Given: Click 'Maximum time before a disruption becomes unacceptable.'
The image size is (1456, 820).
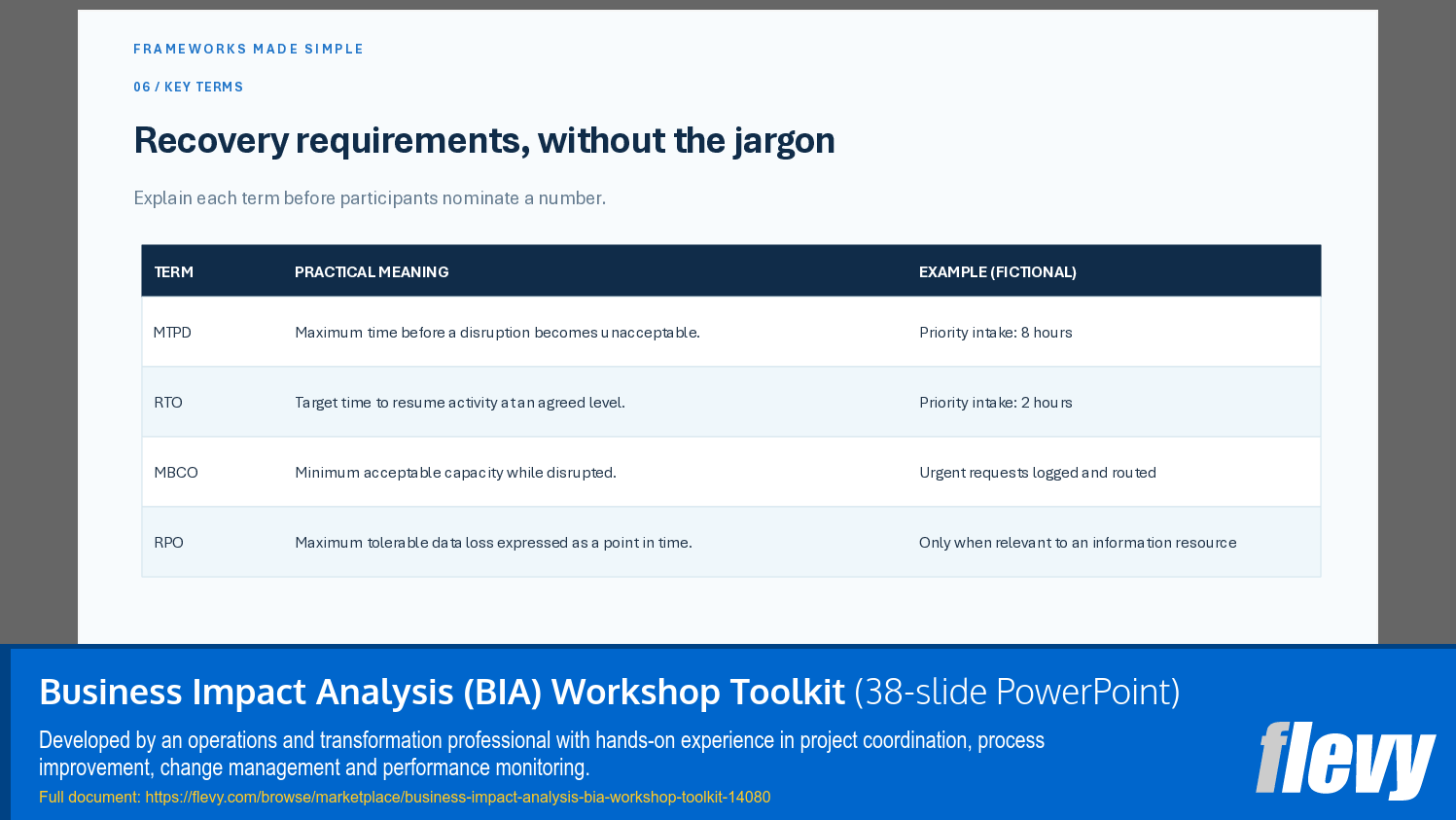Looking at the screenshot, I should pyautogui.click(x=497, y=333).
